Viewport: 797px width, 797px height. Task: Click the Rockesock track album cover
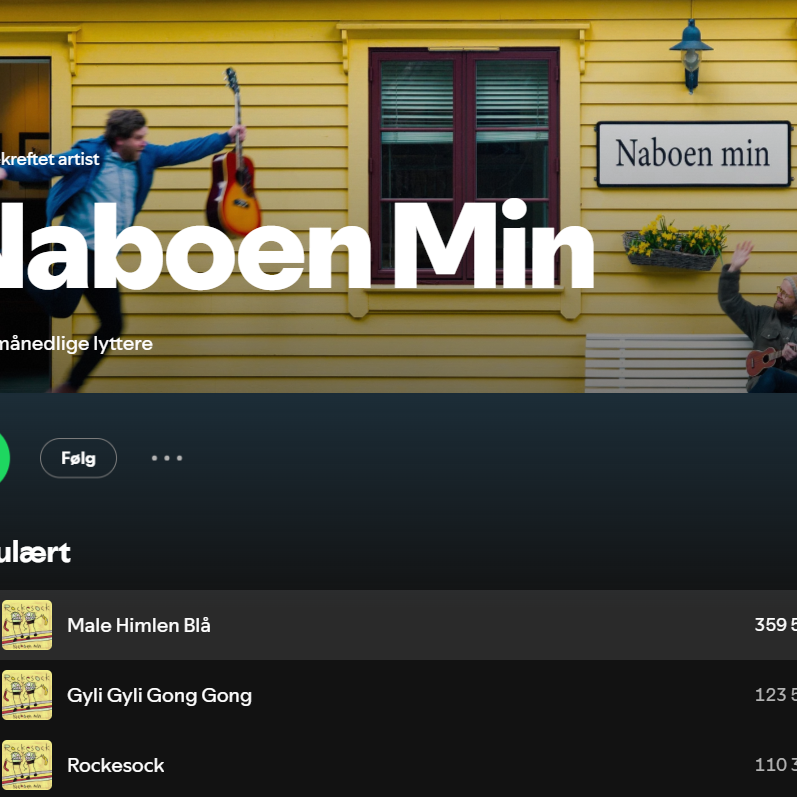[27, 765]
